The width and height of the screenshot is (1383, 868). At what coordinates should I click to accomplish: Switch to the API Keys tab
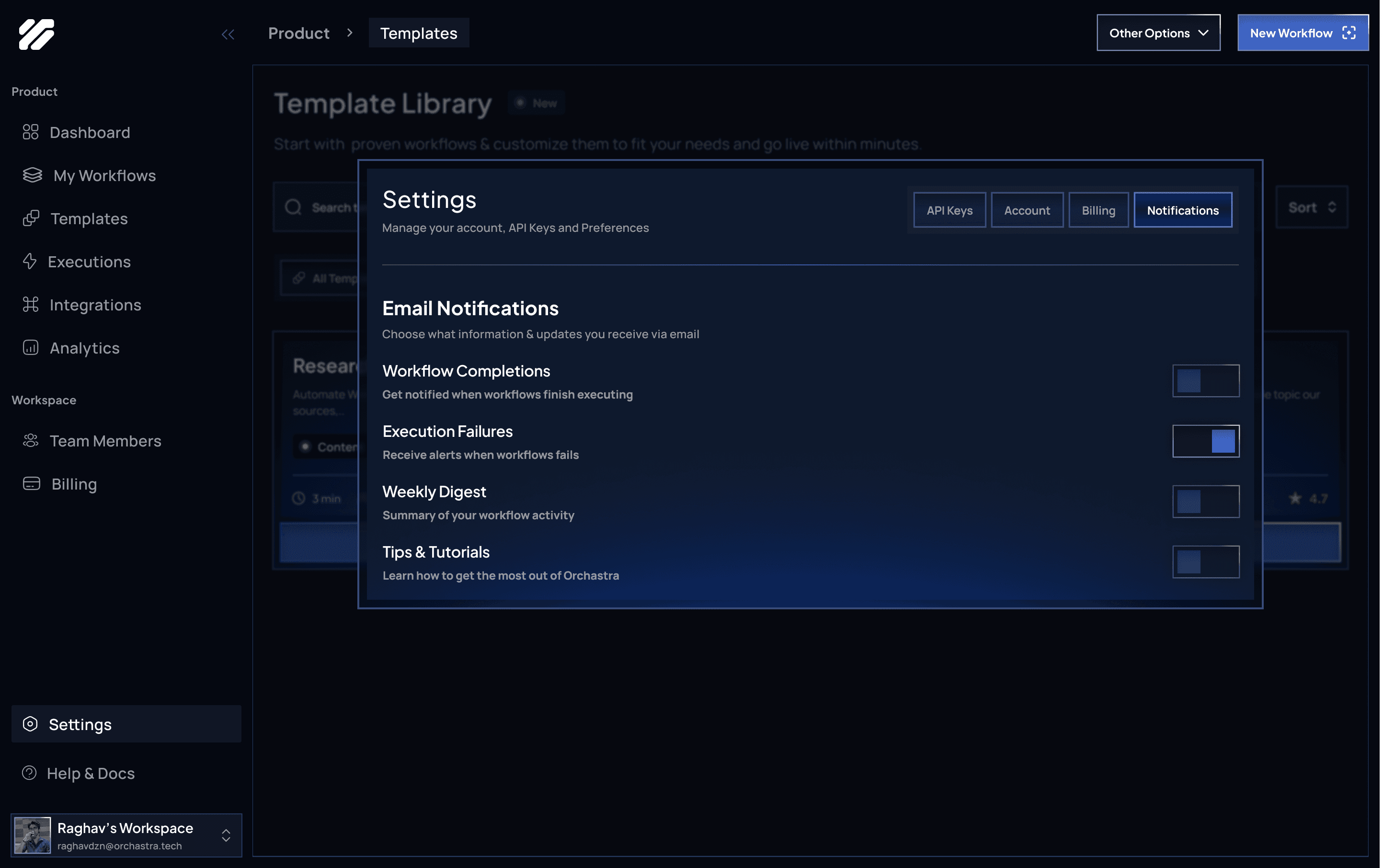click(949, 210)
